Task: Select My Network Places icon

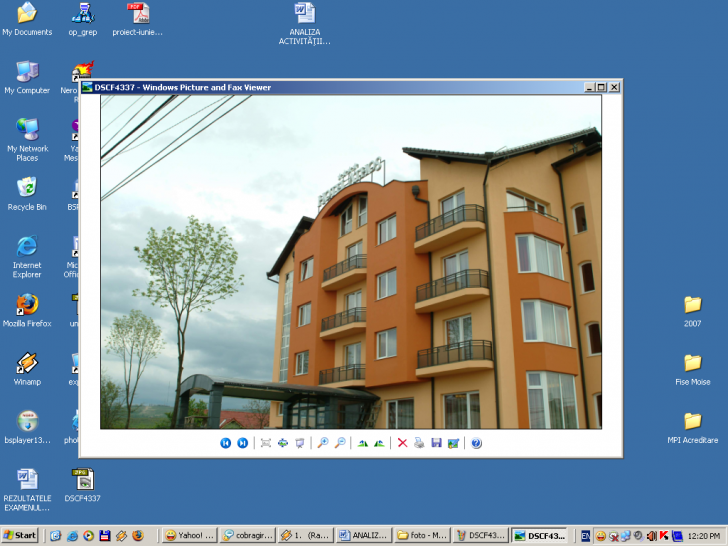Action: [x=27, y=140]
